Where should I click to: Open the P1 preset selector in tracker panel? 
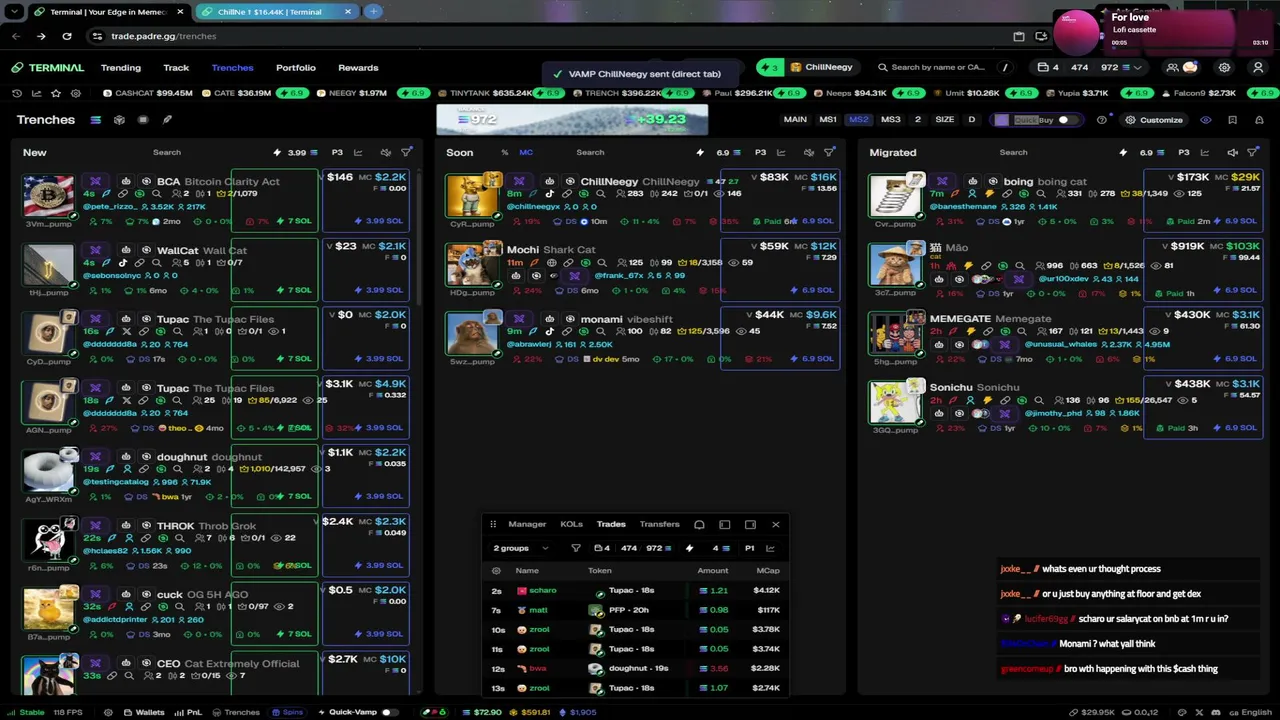749,548
